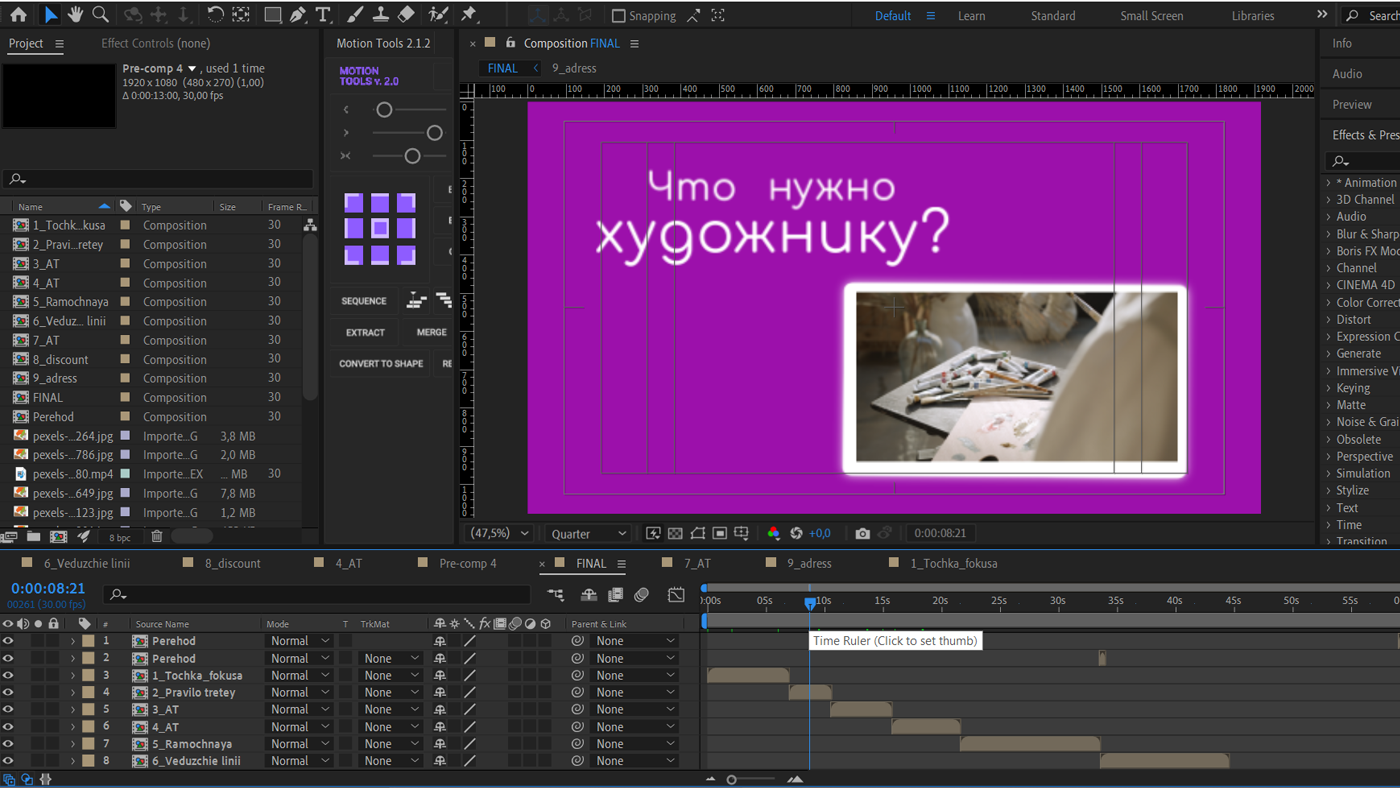Click the CONVERT TO SHAPE button
This screenshot has width=1400, height=788.
click(x=380, y=364)
